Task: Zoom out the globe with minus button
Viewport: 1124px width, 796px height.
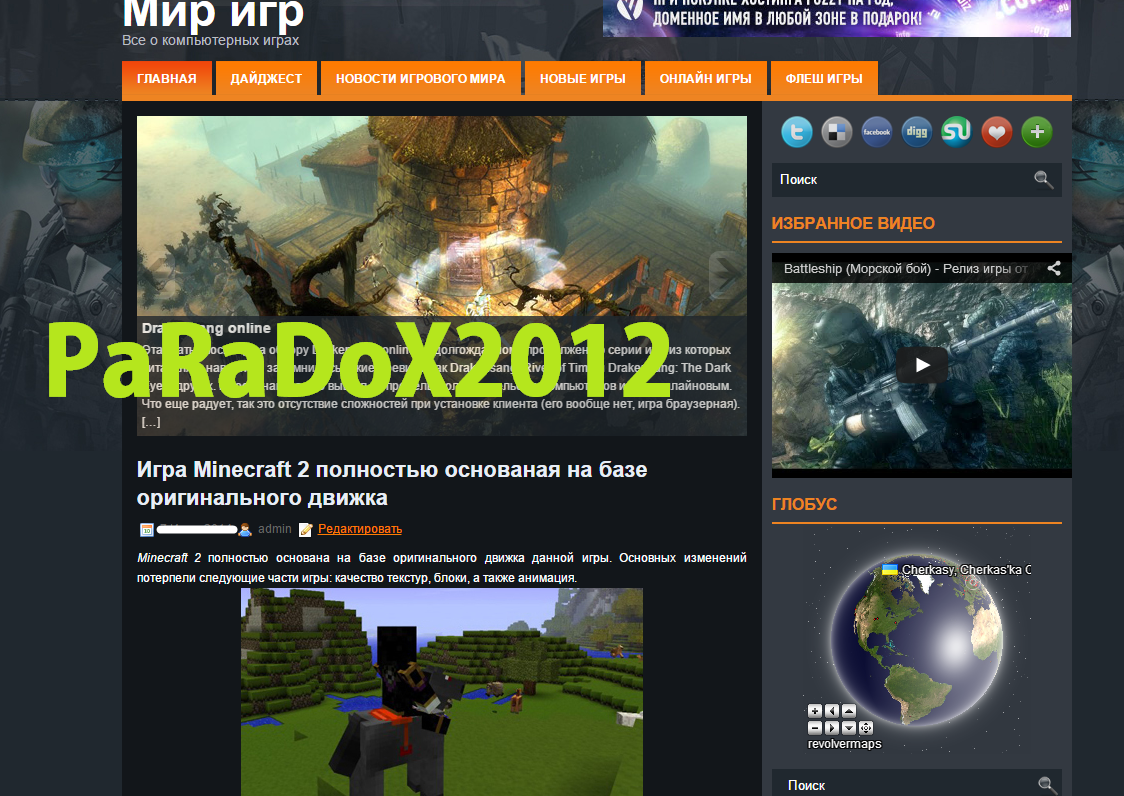Action: click(815, 727)
